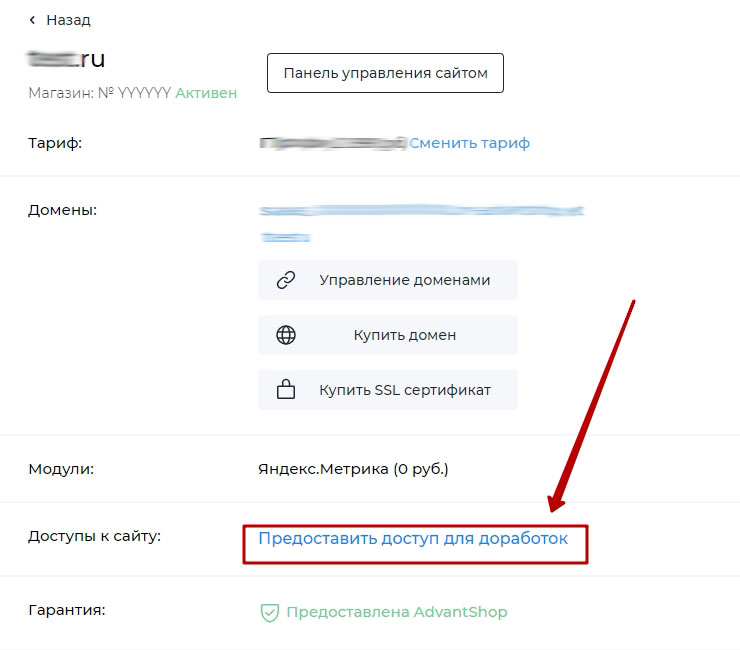Viewport: 740px width, 650px height.
Task: Open the second short blurred domain link
Action: coord(285,237)
